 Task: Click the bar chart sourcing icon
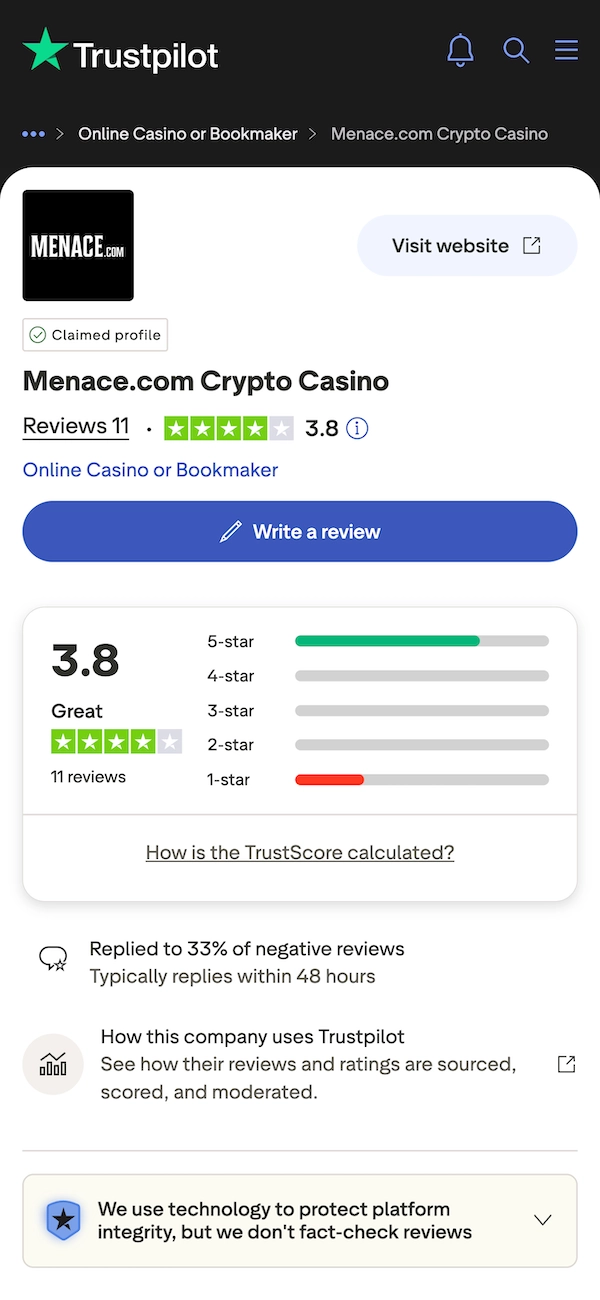pos(53,1064)
